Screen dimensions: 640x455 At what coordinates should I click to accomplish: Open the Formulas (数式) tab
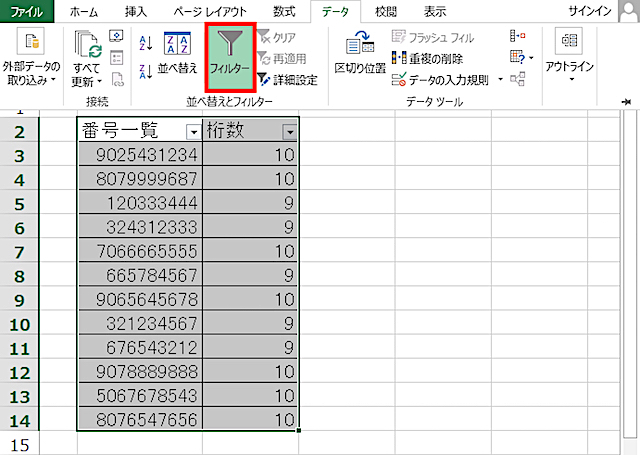[284, 11]
